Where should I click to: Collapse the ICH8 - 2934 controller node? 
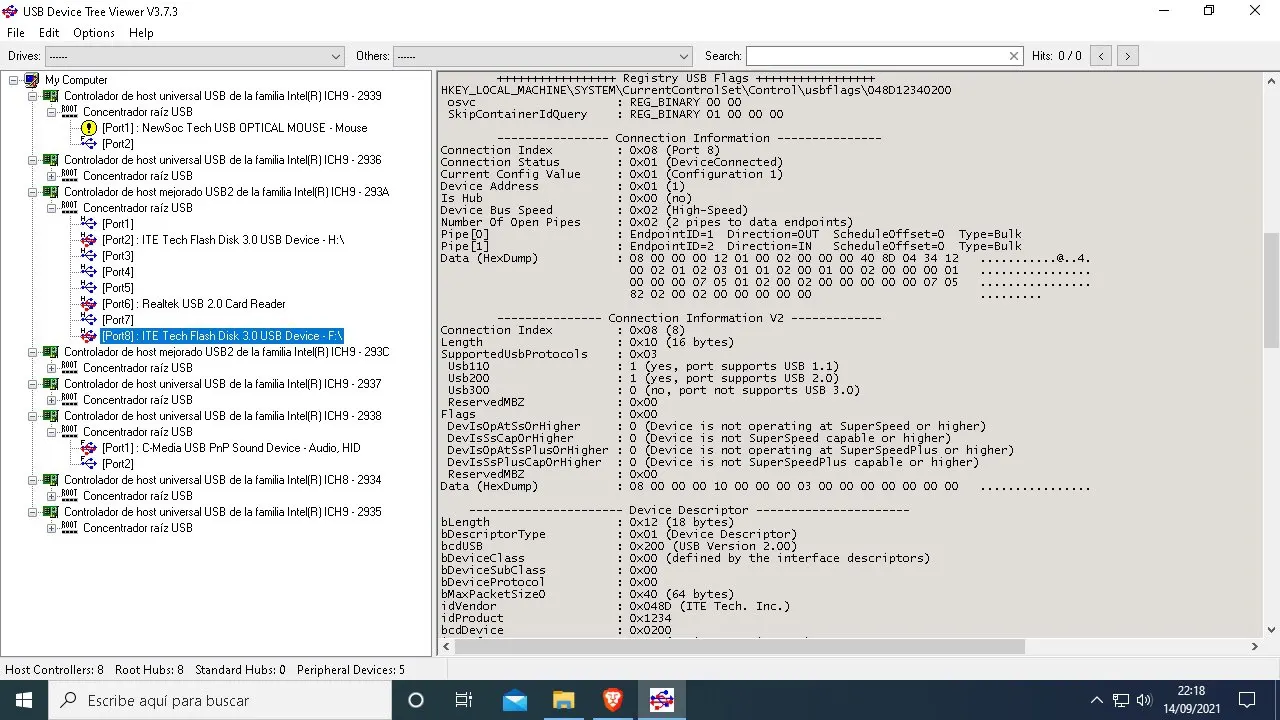point(33,480)
